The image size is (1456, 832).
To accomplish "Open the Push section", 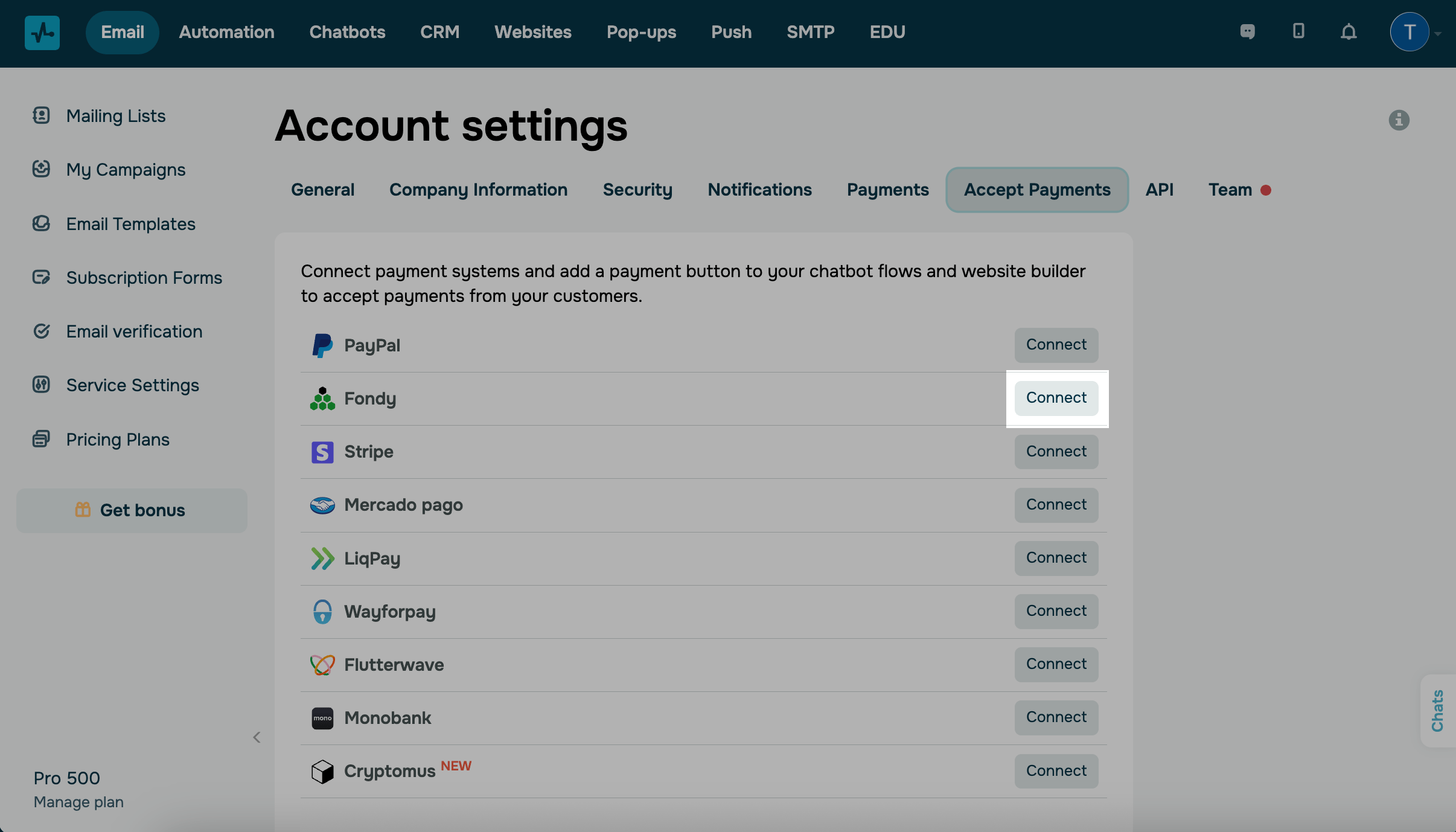I will pyautogui.click(x=731, y=32).
